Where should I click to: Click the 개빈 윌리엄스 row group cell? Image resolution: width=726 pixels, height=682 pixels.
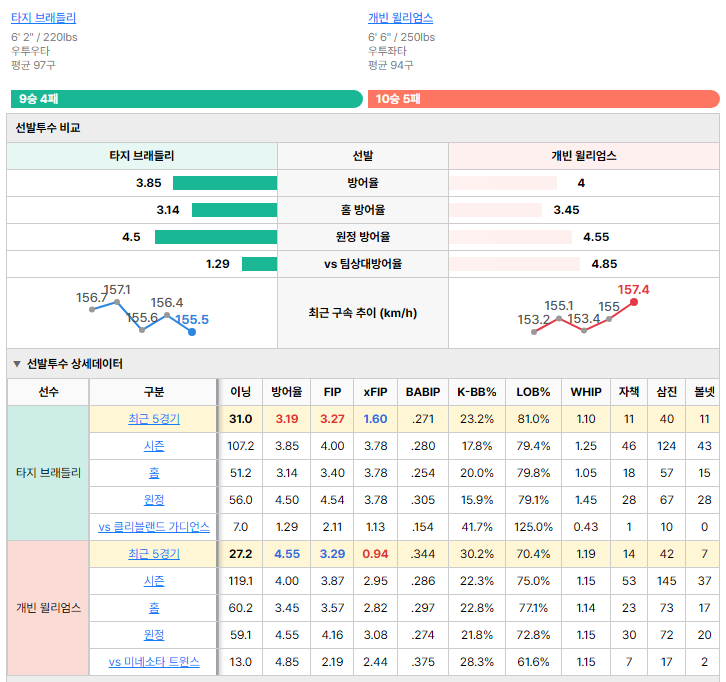(x=48, y=607)
